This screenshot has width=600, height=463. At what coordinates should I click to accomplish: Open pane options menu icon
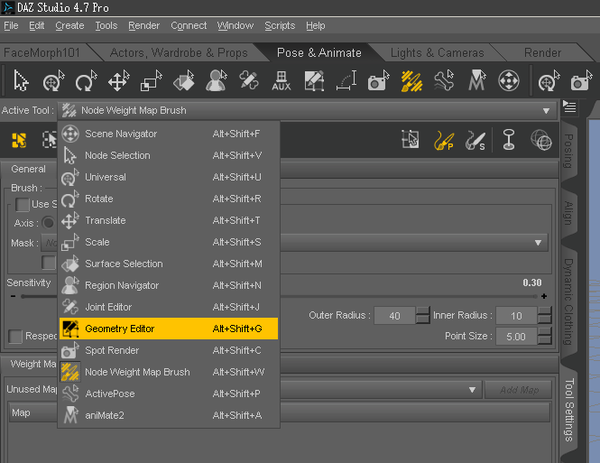pos(569,107)
